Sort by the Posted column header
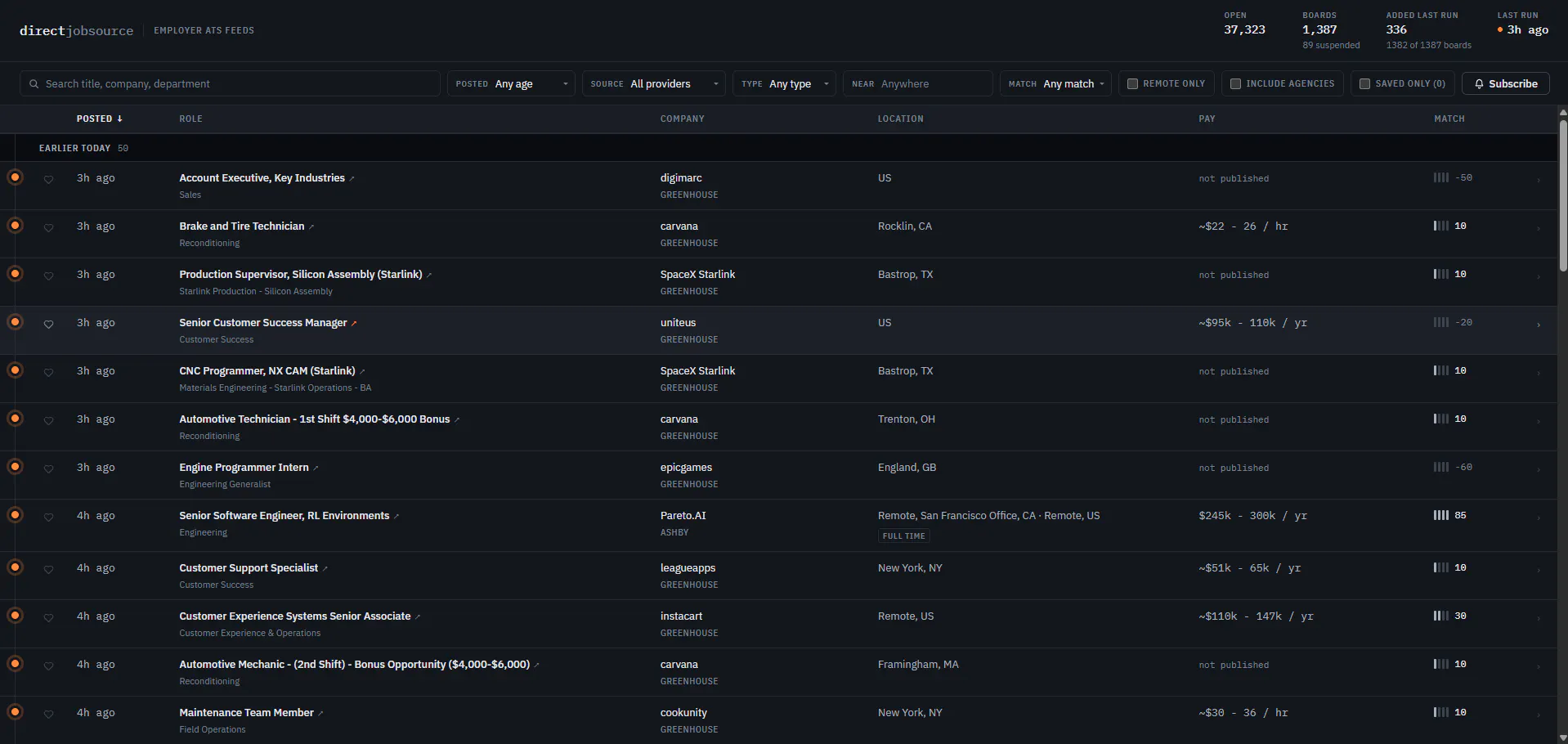This screenshot has height=744, width=1568. pyautogui.click(x=100, y=119)
